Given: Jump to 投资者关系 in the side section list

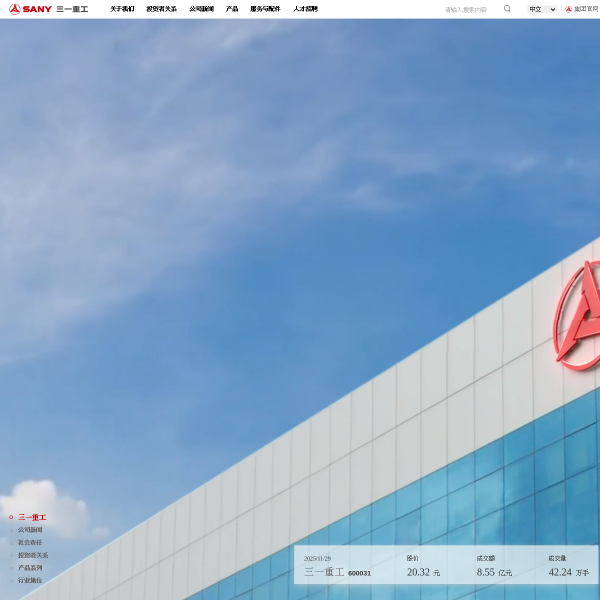Looking at the screenshot, I should pyautogui.click(x=33, y=555).
